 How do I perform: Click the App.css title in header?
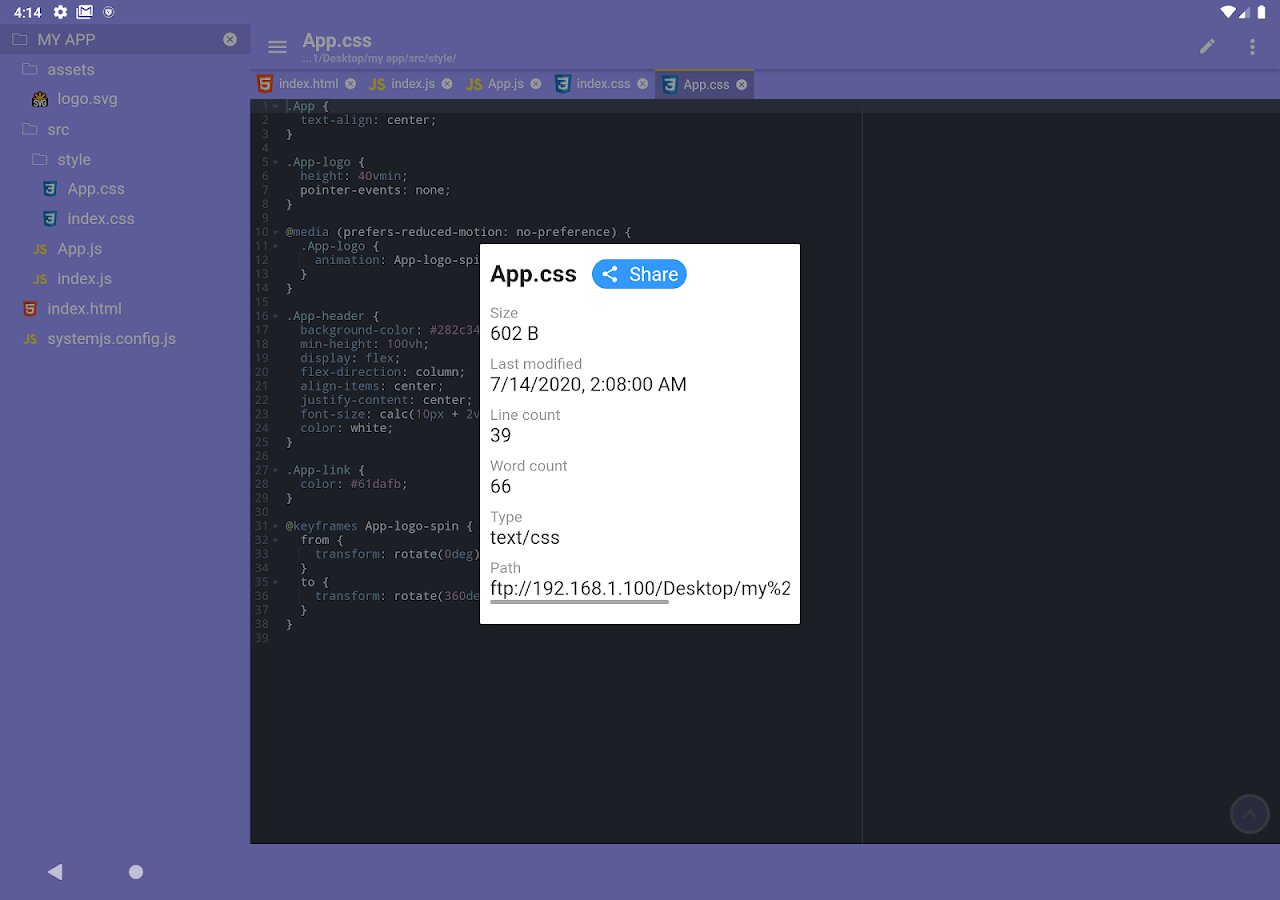click(x=337, y=40)
